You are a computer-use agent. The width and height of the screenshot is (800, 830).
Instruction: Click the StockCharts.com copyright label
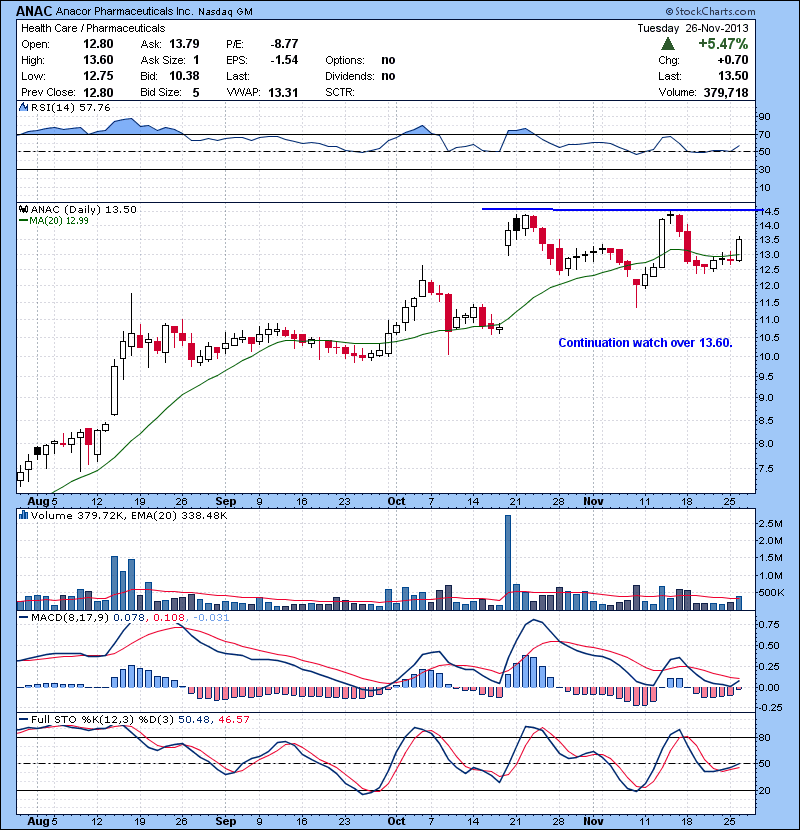click(x=710, y=11)
